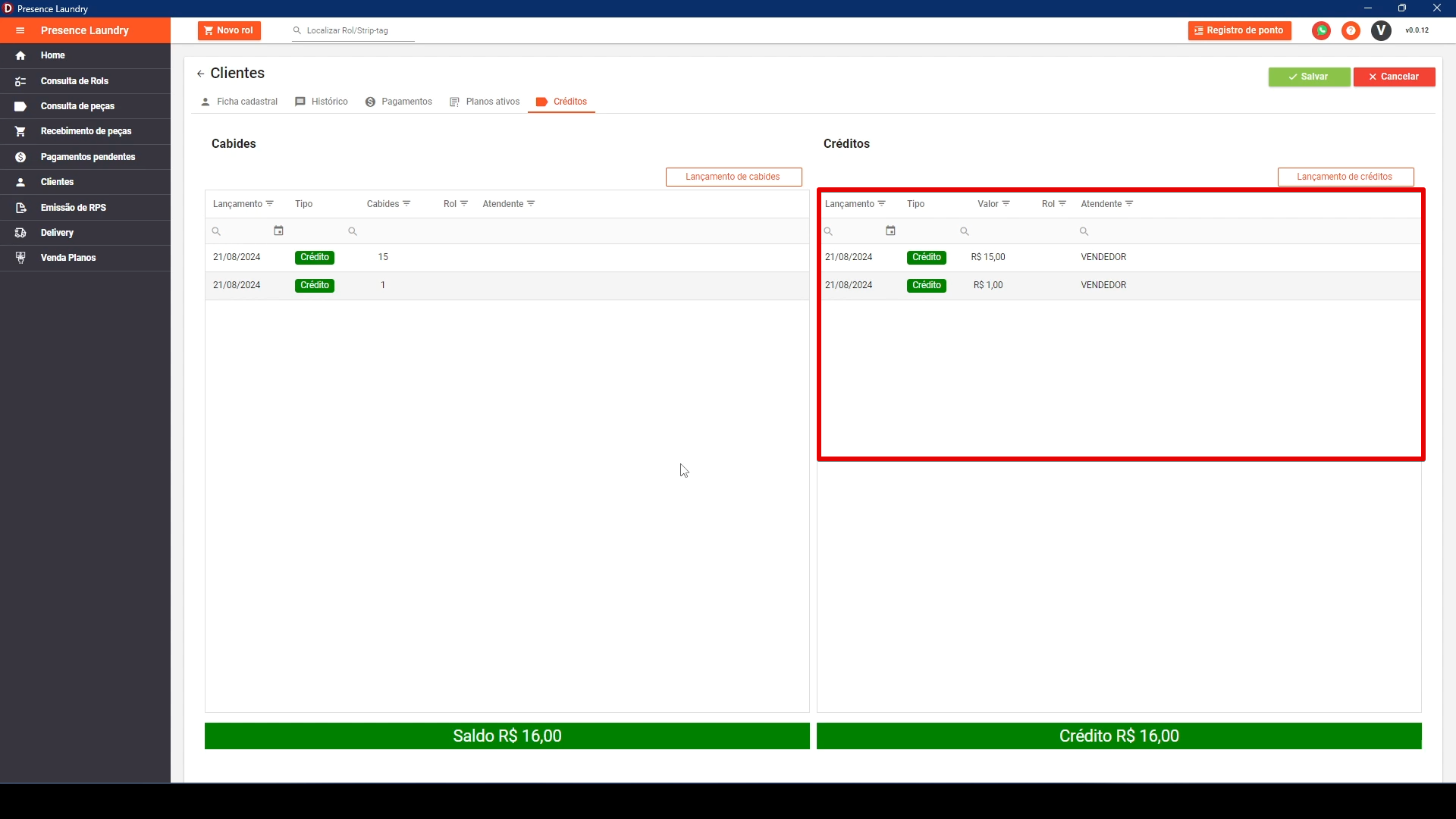Open the hamburger menu in sidebar header

click(x=20, y=31)
